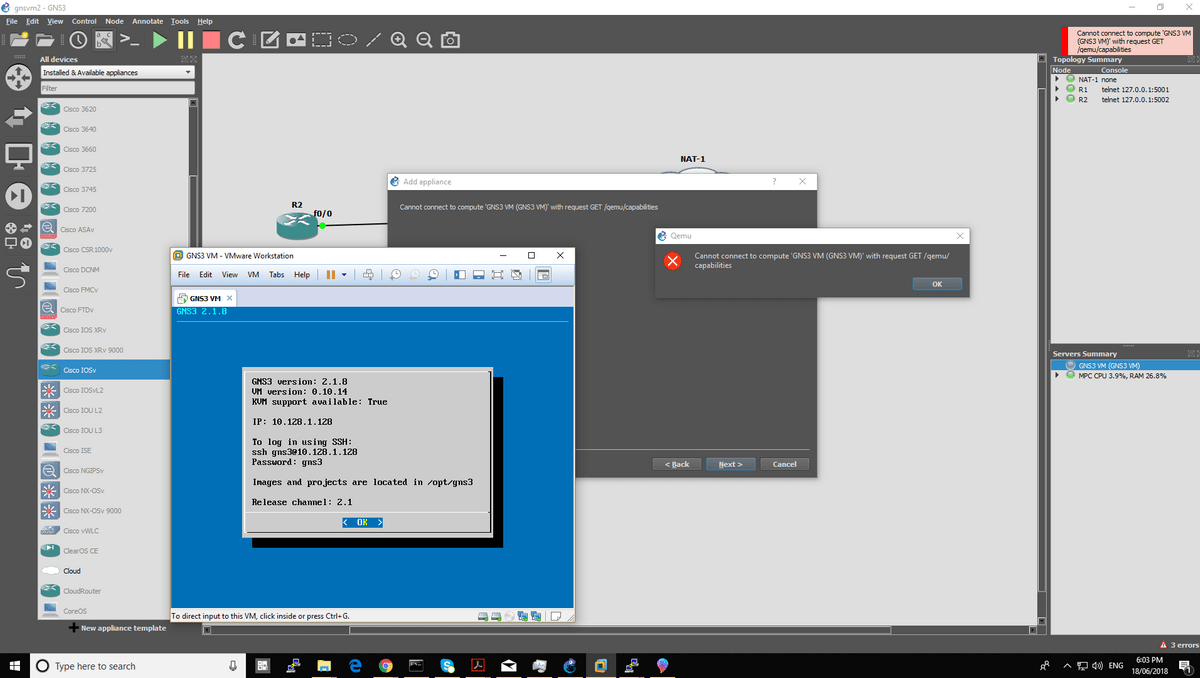
Task: Open the Annotate menu
Action: click(146, 20)
